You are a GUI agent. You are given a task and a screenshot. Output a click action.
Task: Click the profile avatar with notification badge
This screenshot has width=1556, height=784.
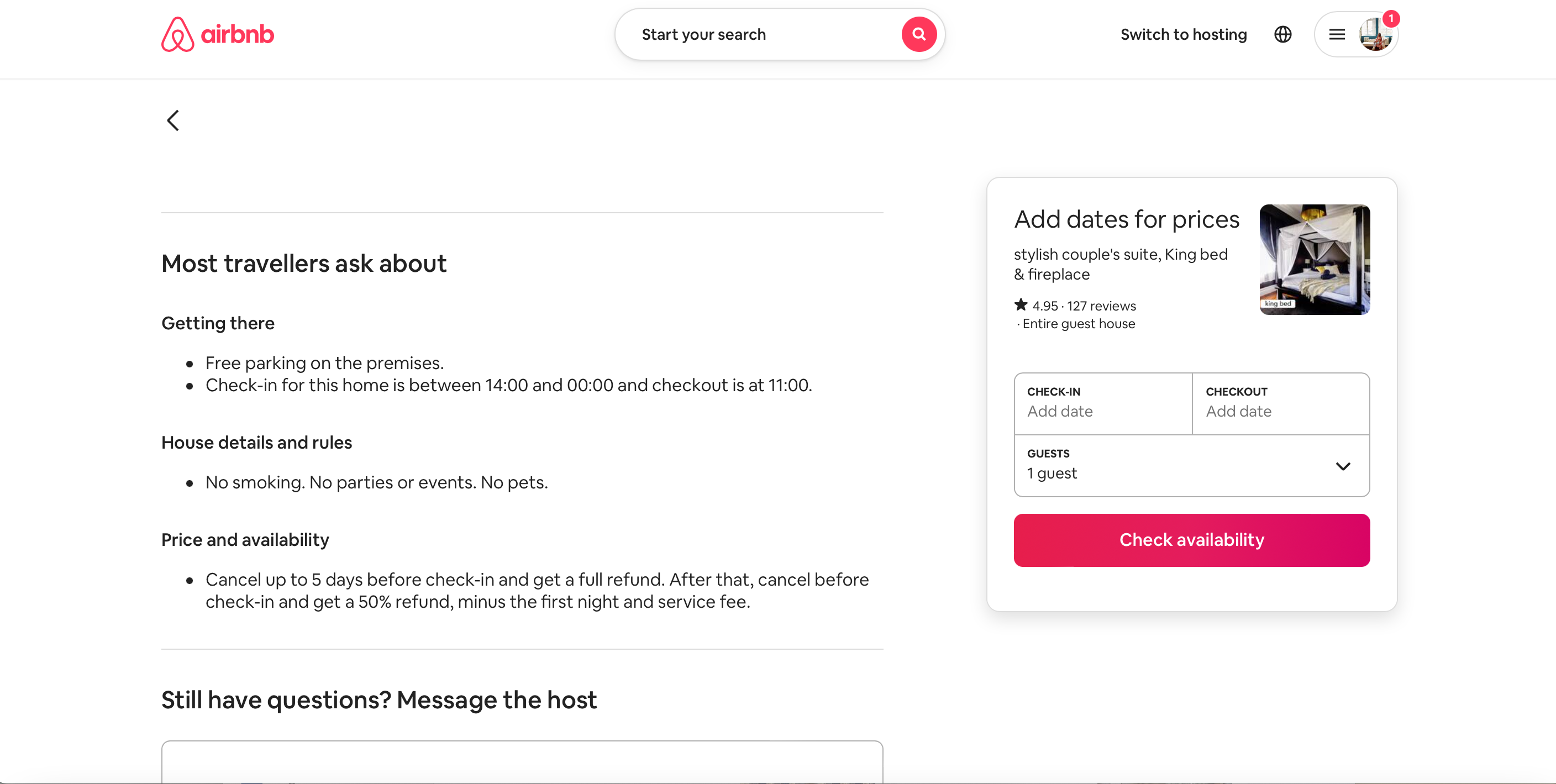(1375, 34)
